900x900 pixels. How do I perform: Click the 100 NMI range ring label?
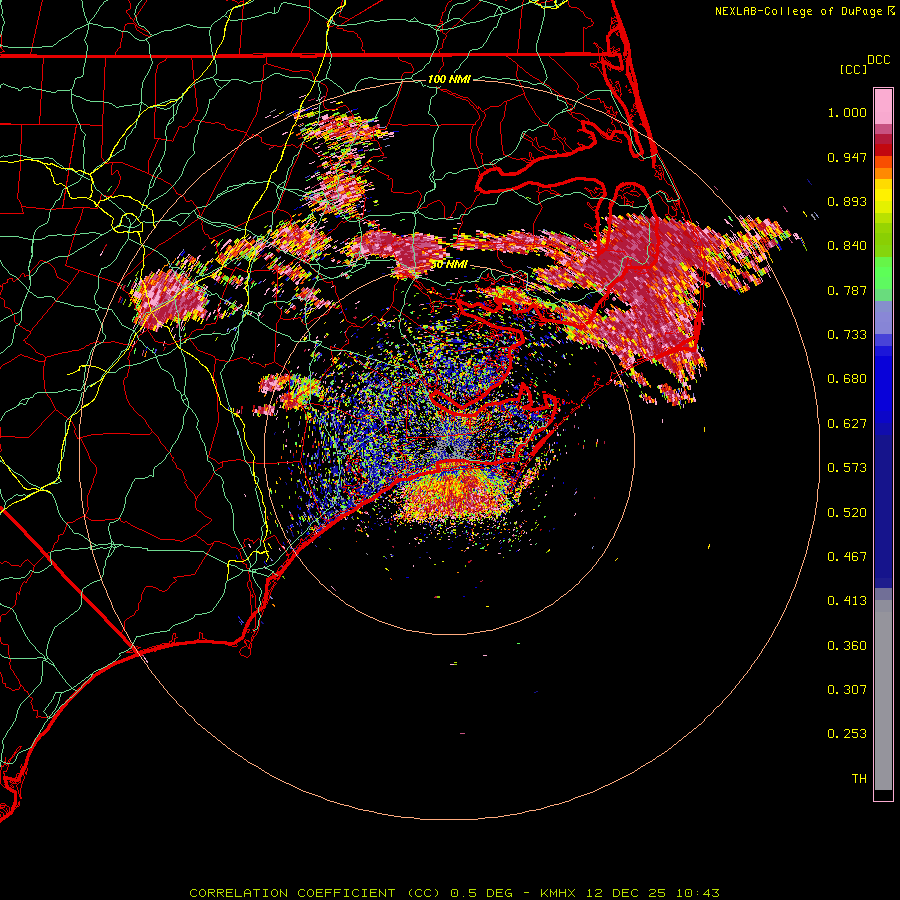(449, 79)
